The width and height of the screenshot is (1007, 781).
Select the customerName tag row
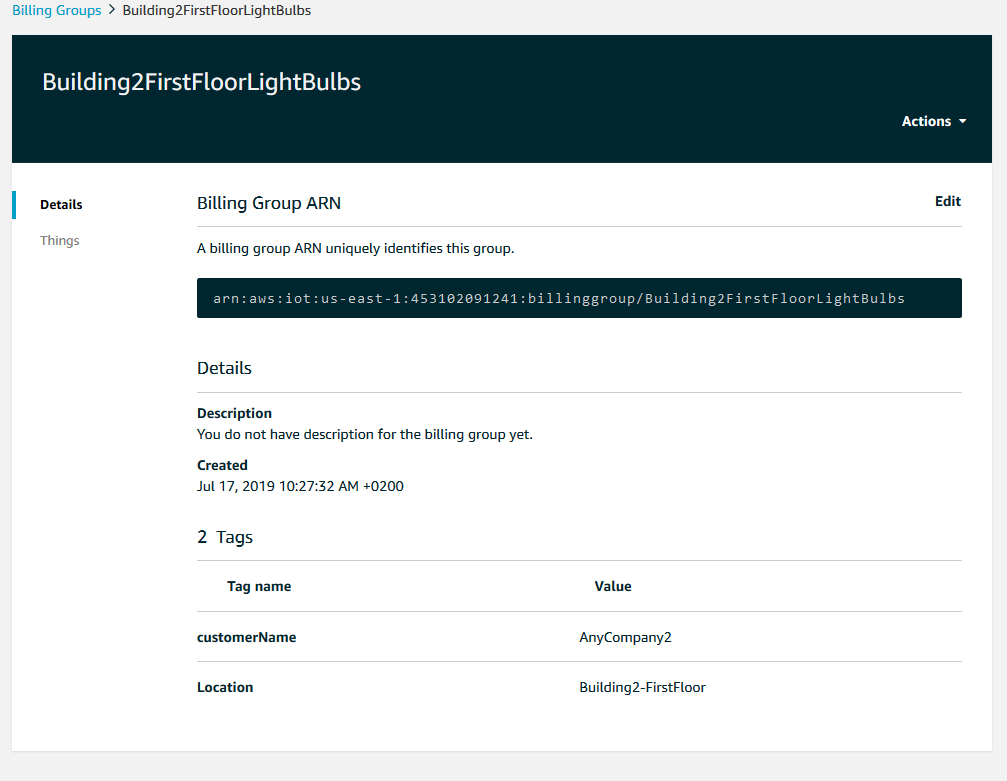coord(246,637)
